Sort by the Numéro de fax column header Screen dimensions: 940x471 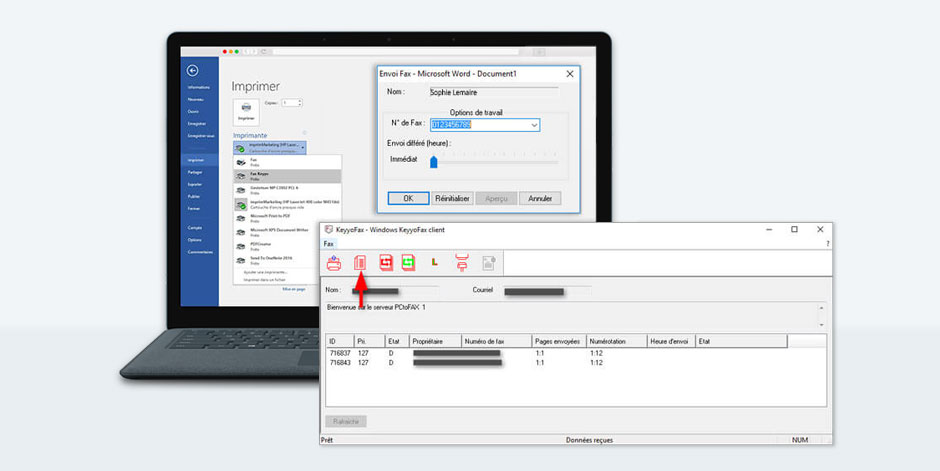point(496,341)
